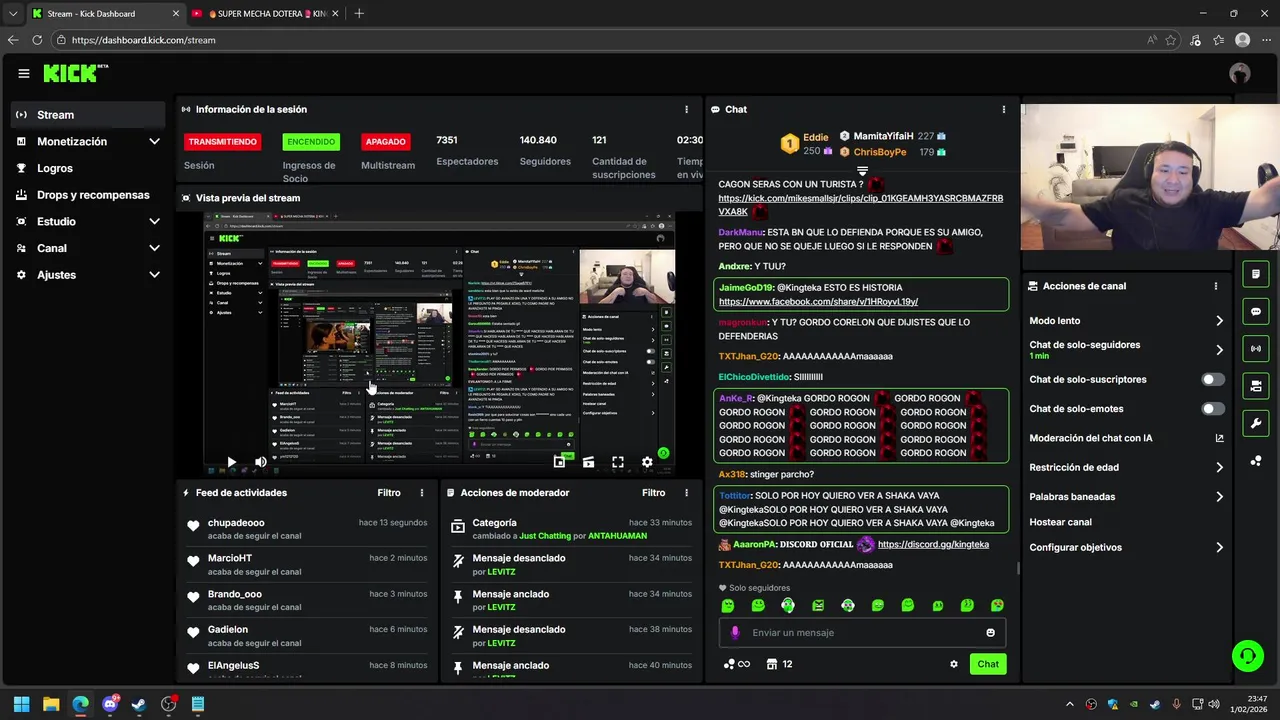The height and width of the screenshot is (720, 1280).
Task: Open the Filtro button in moderator actions
Action: tap(653, 493)
